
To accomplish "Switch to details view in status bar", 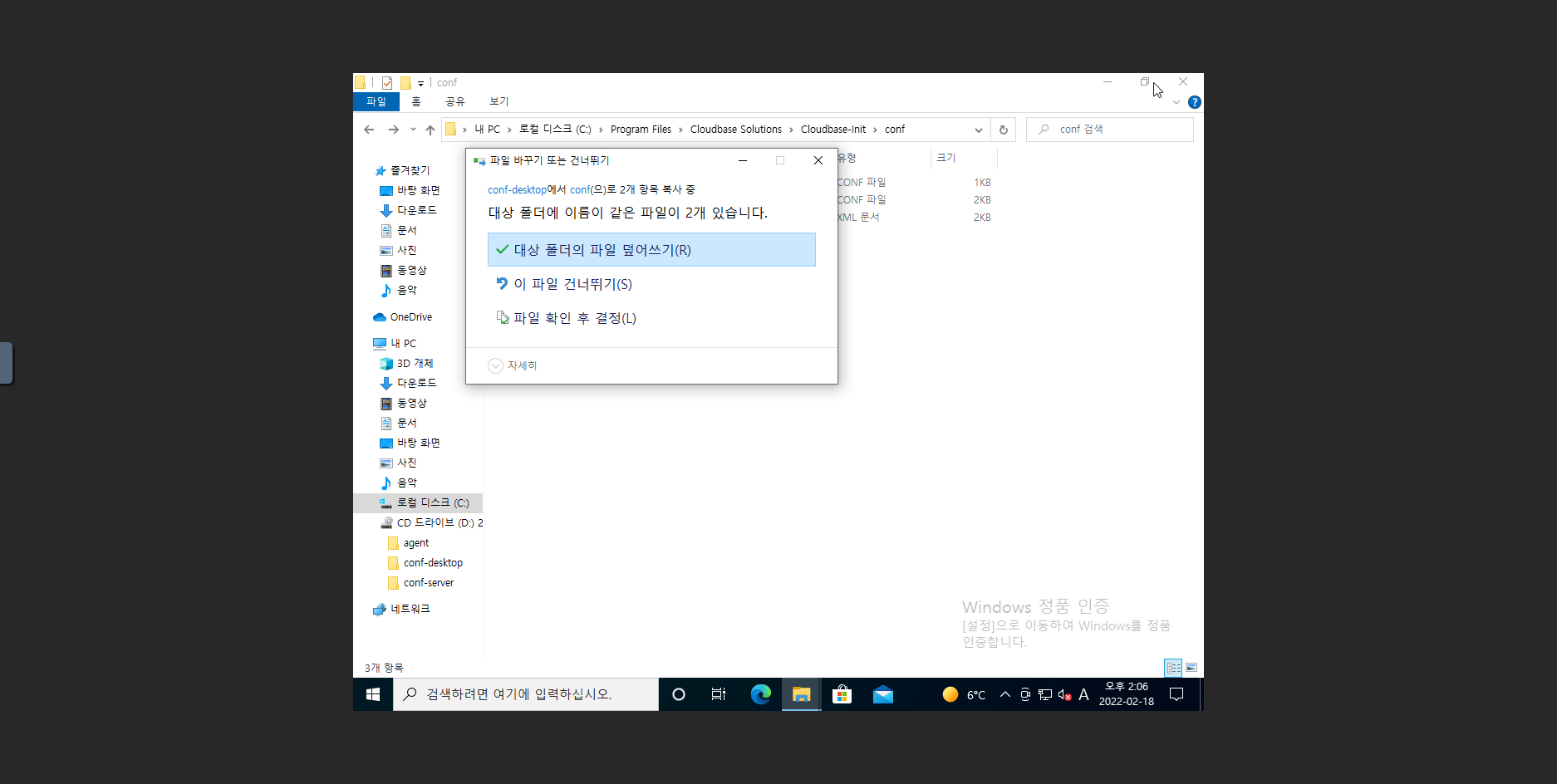I will tap(1173, 668).
